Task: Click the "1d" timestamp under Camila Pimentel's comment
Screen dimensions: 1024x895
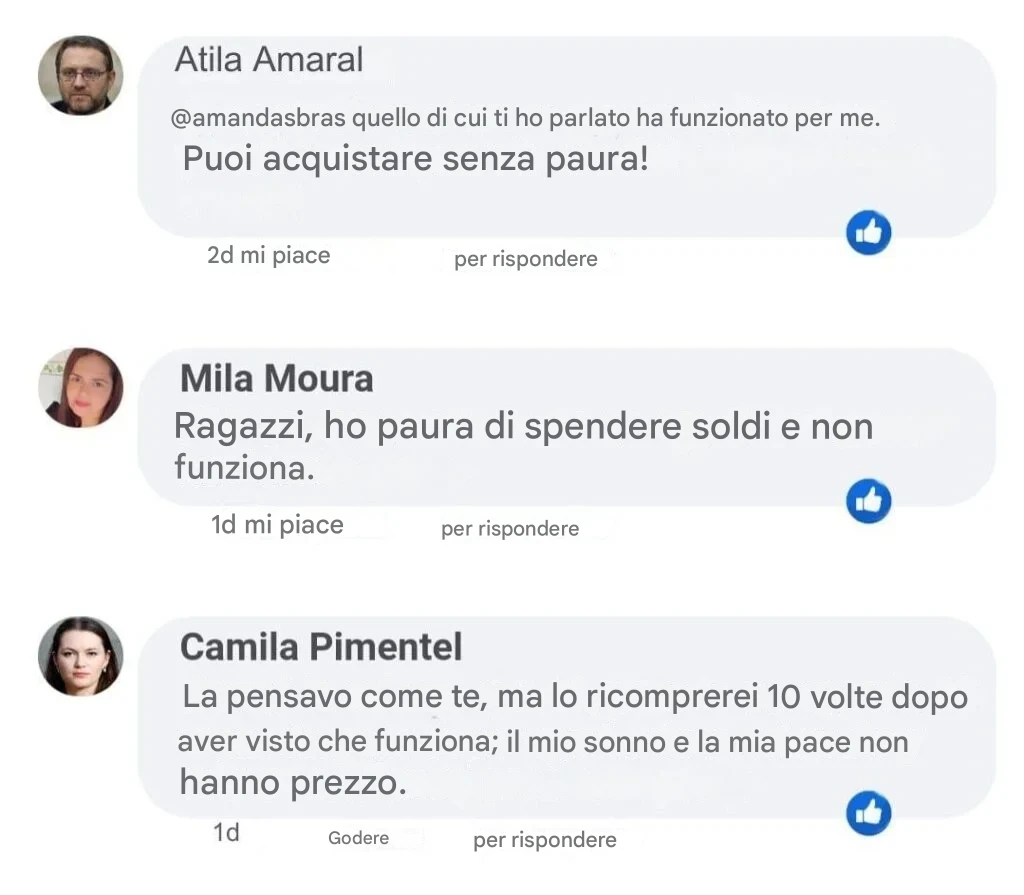Action: [226, 833]
